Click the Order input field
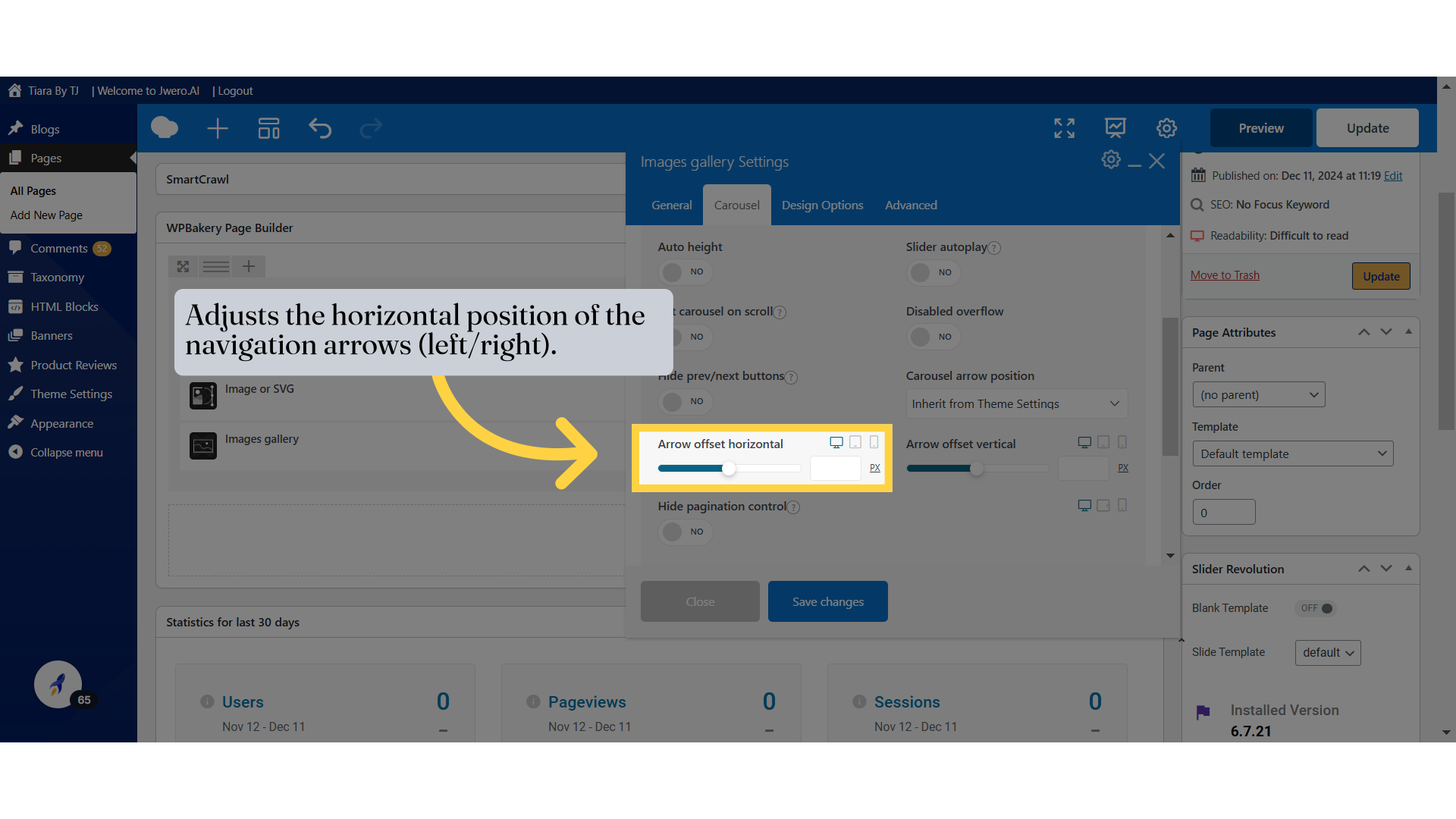This screenshot has height=819, width=1456. click(1223, 513)
